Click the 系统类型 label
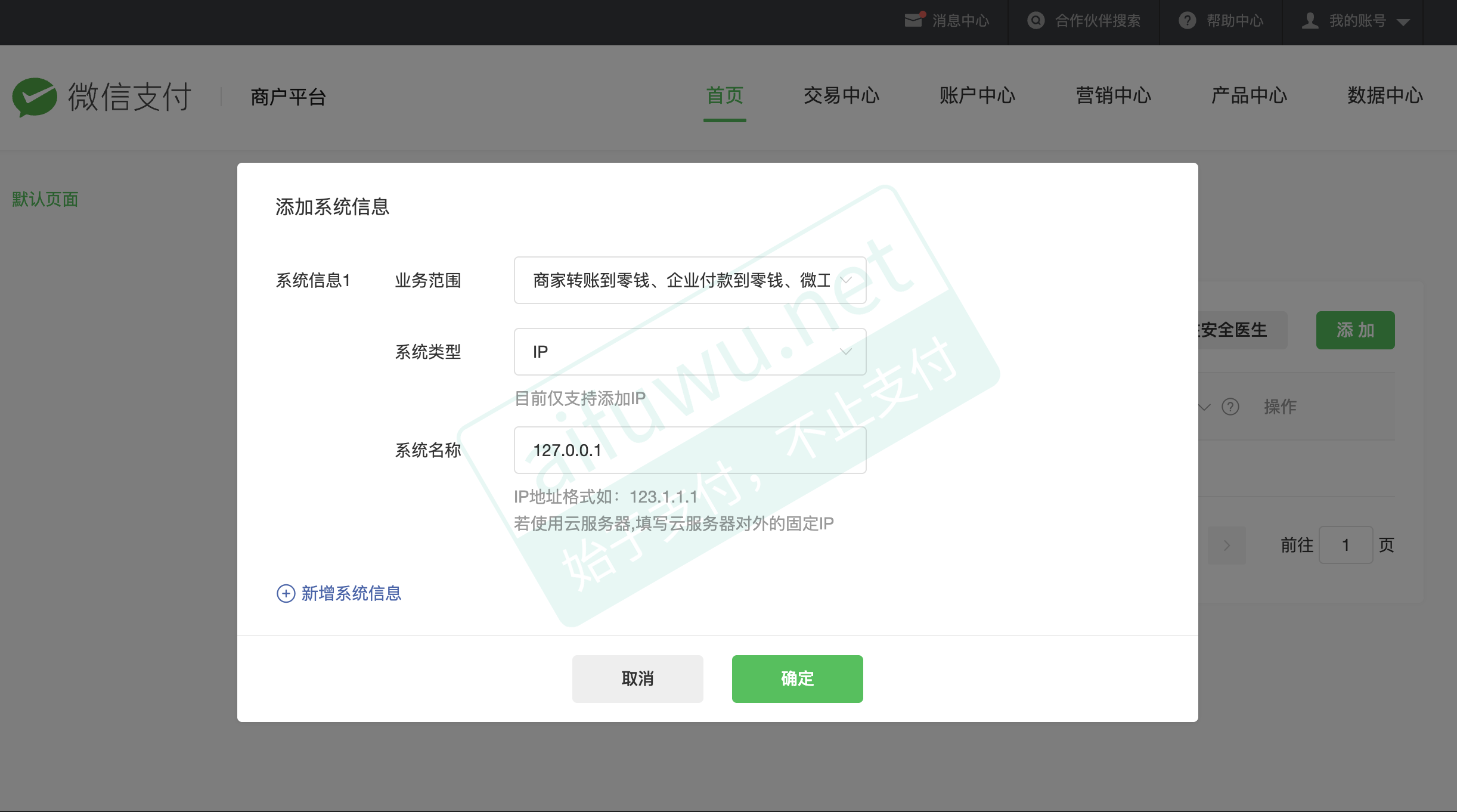1457x812 pixels. click(428, 352)
